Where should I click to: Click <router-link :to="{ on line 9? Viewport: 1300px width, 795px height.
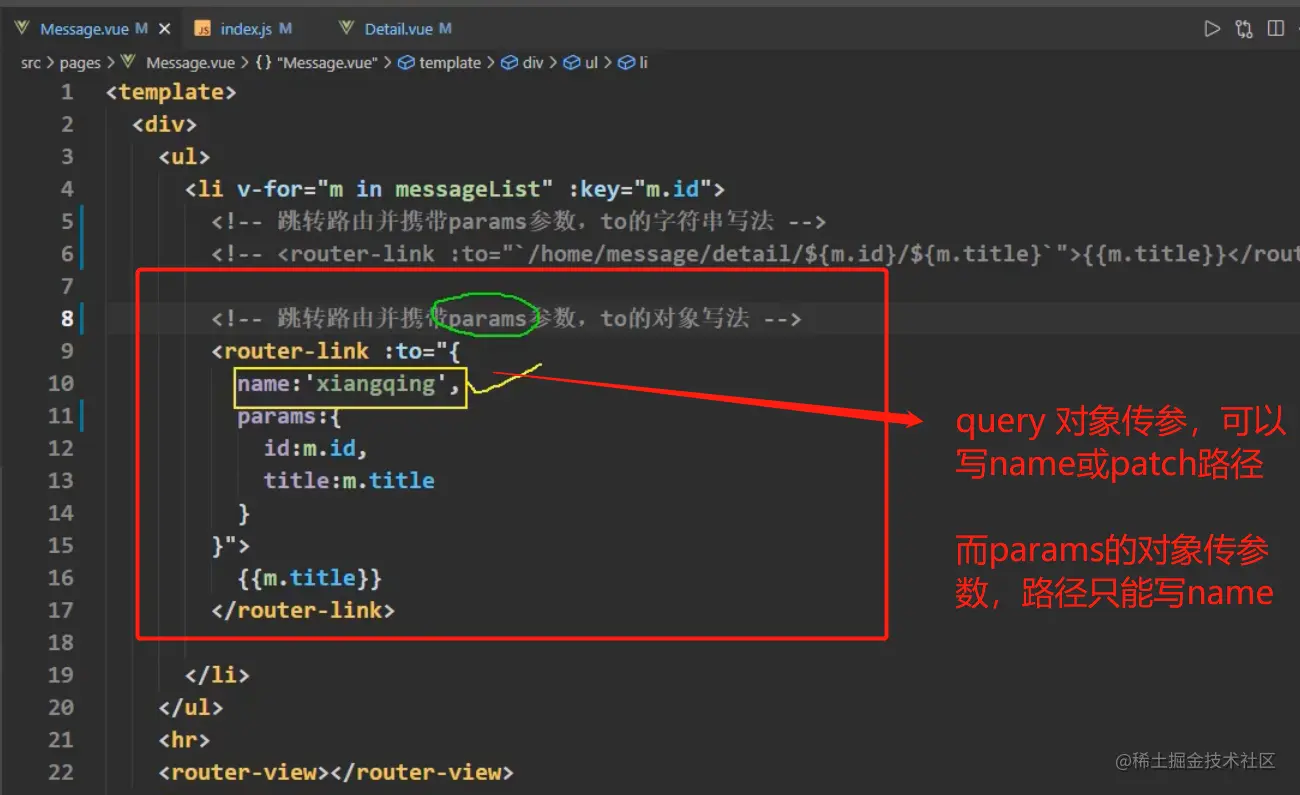pos(336,351)
